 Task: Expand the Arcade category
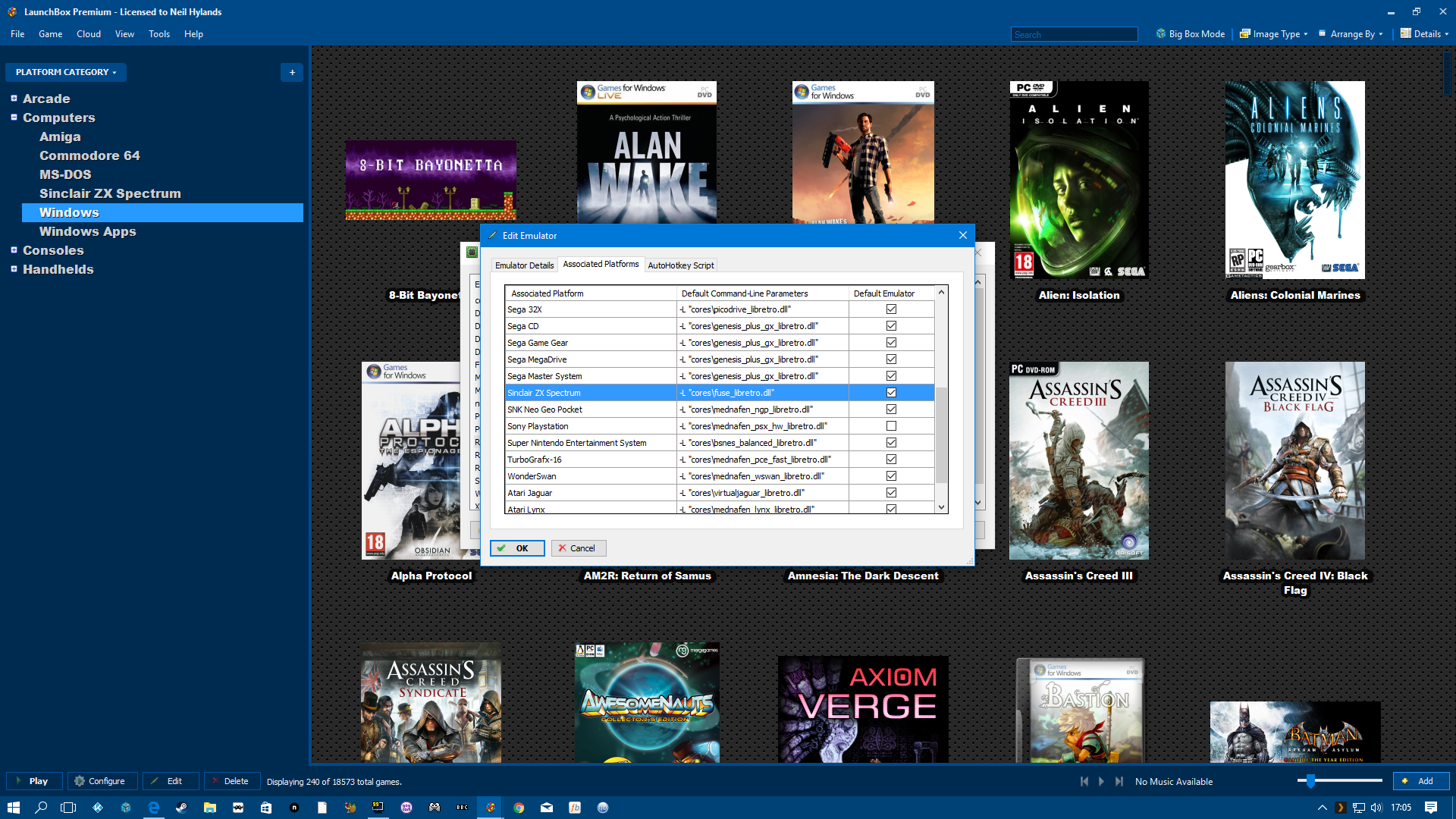14,99
